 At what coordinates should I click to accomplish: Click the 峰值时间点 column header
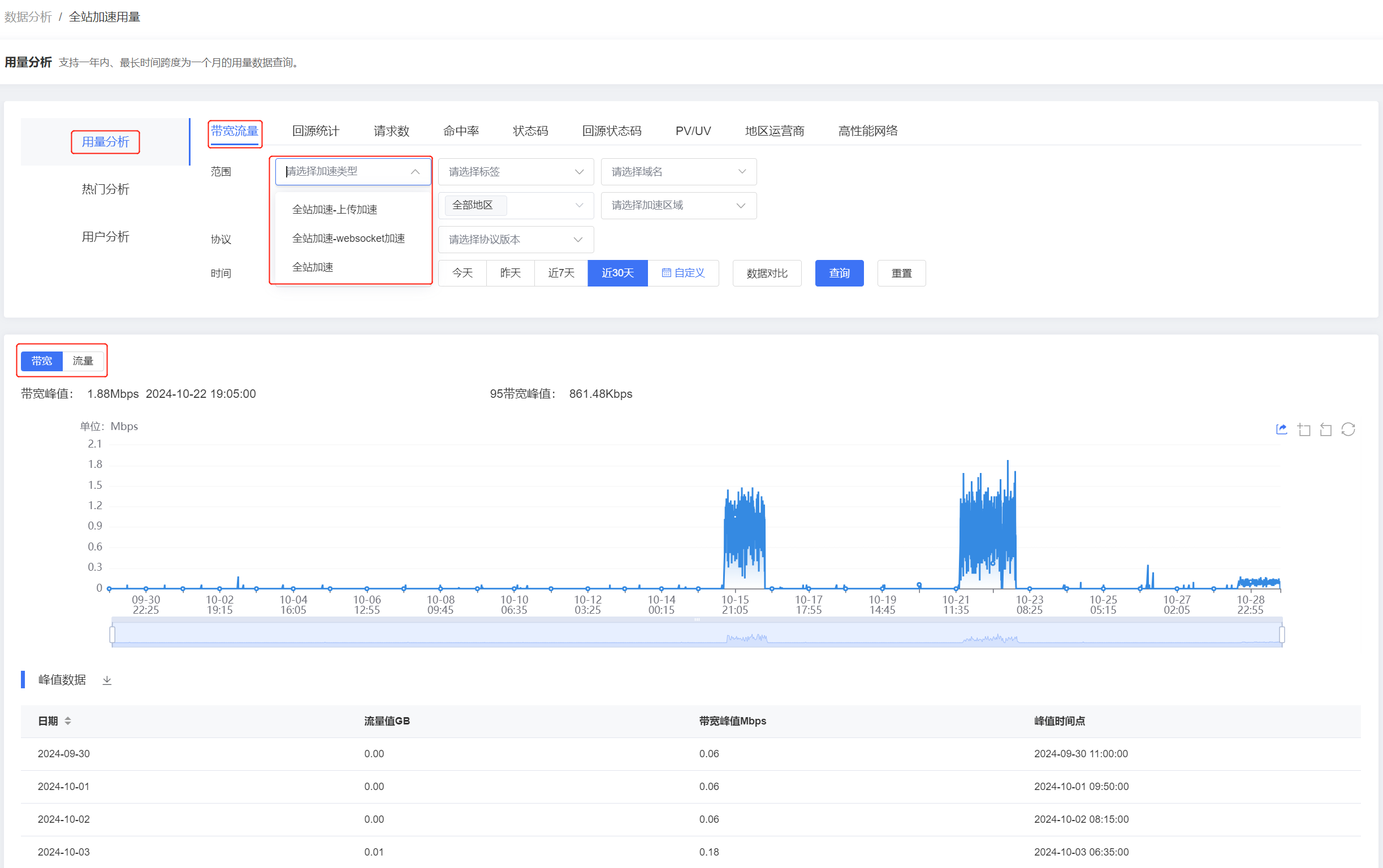pos(1060,721)
